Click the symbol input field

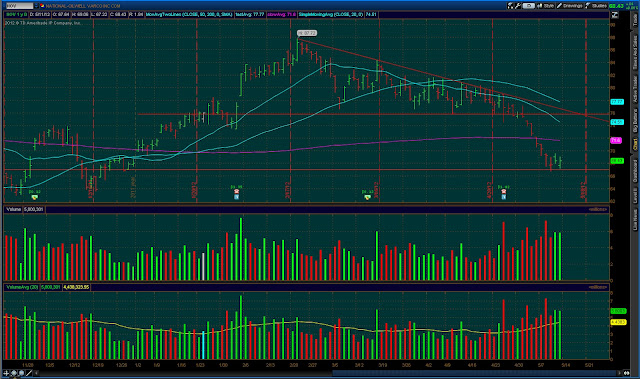[19, 6]
